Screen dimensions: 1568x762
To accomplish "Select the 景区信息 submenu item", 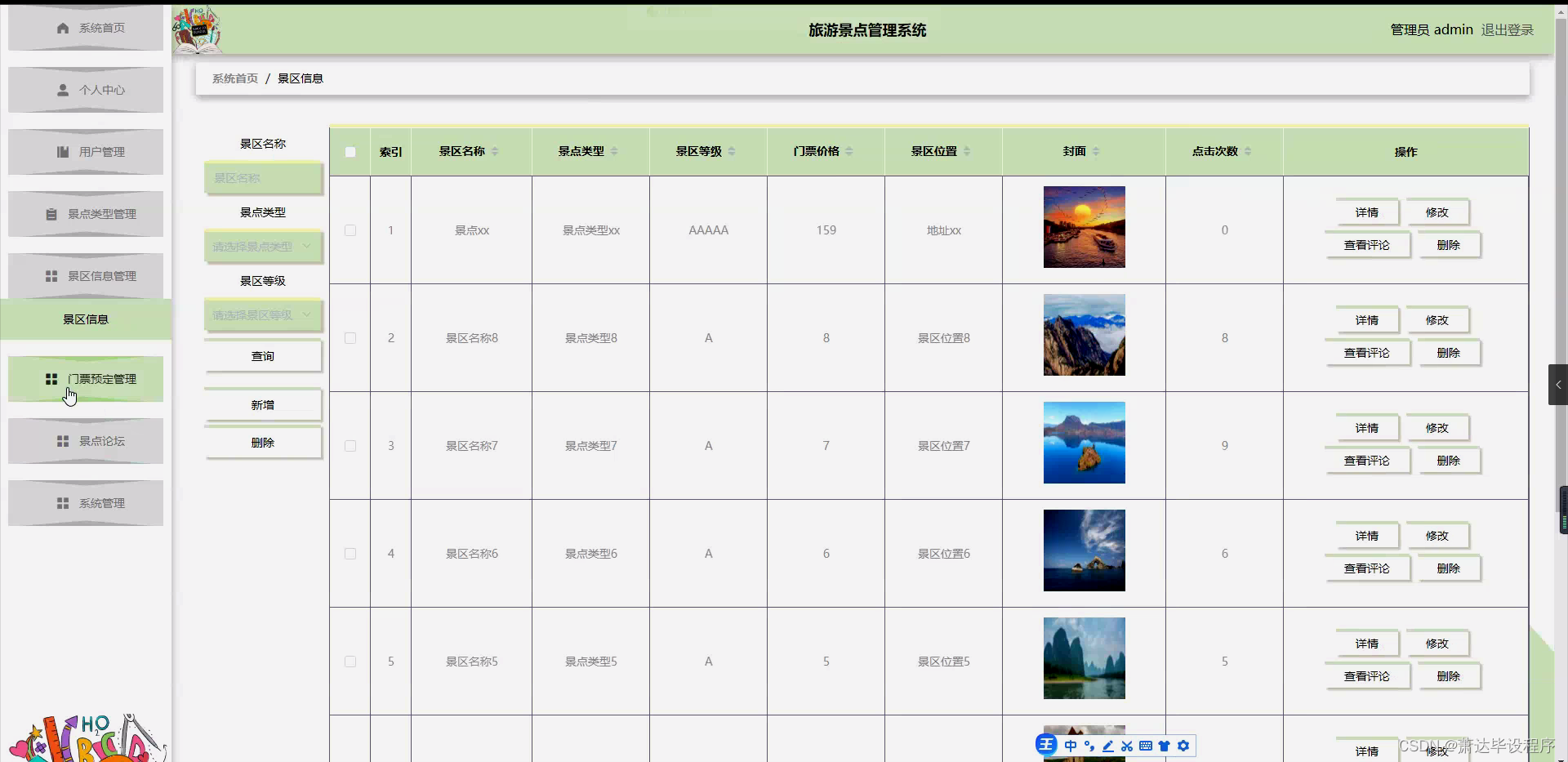I will click(86, 319).
